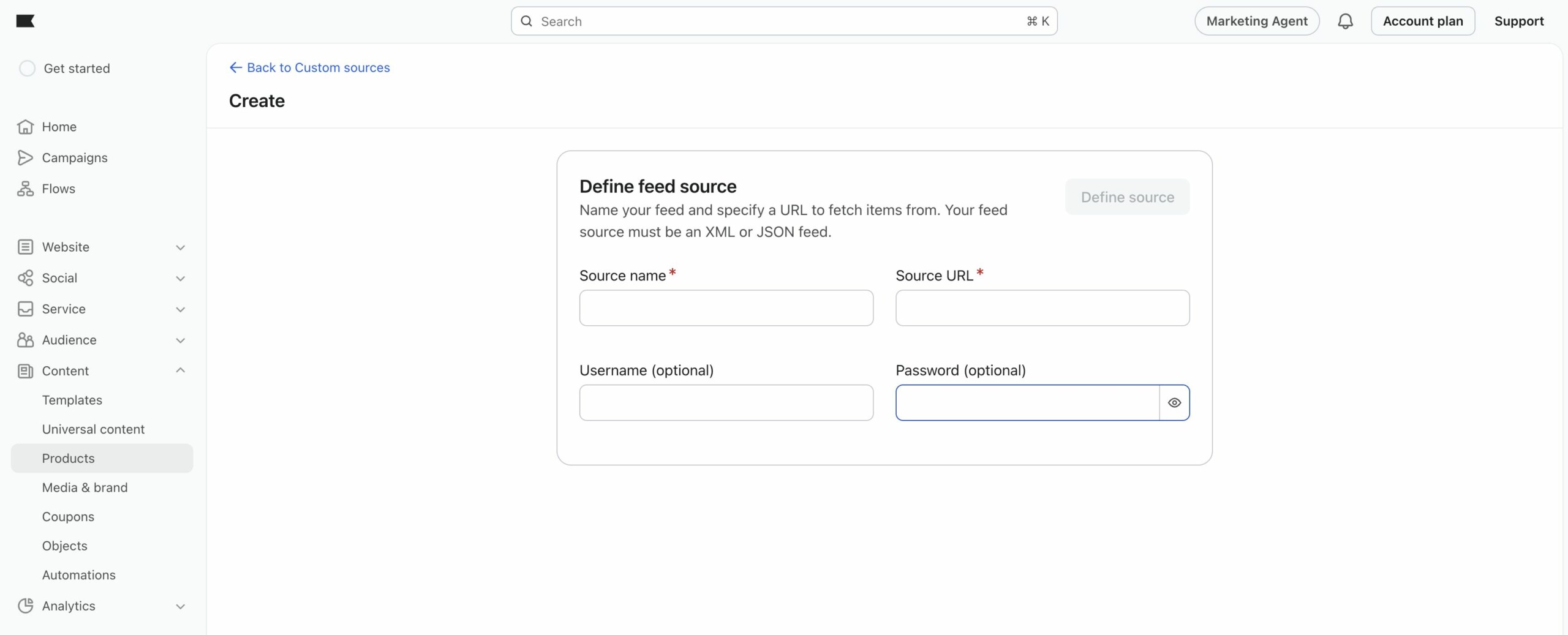Click the Analytics pie chart icon
This screenshot has height=635, width=1568.
pos(25,606)
